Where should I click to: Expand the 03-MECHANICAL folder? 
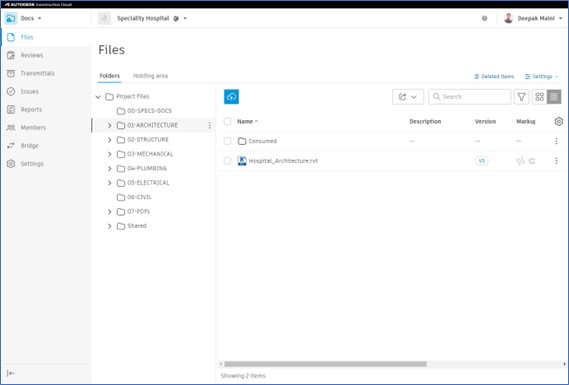110,154
